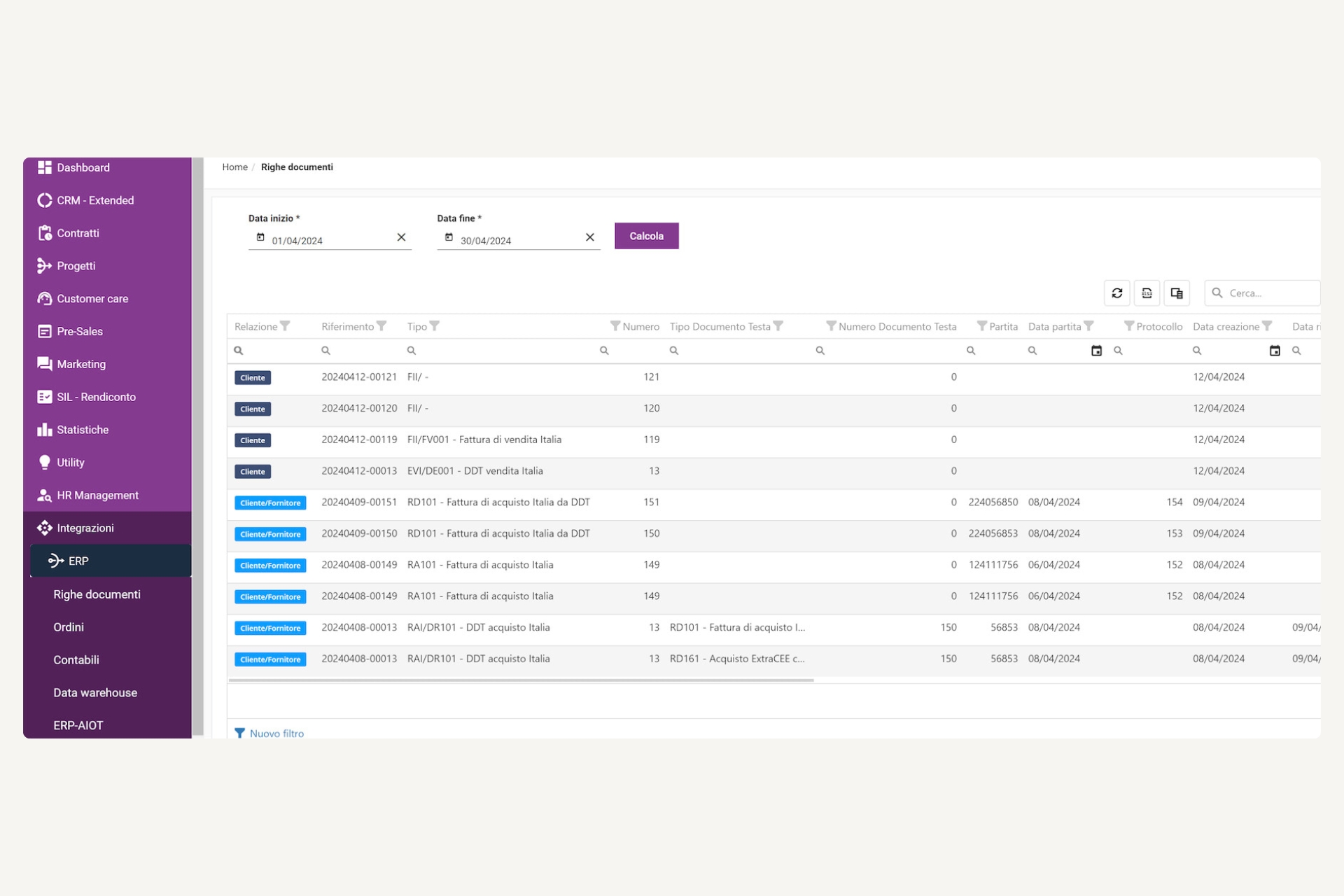Open the Data inizio calendar icon

point(260,237)
